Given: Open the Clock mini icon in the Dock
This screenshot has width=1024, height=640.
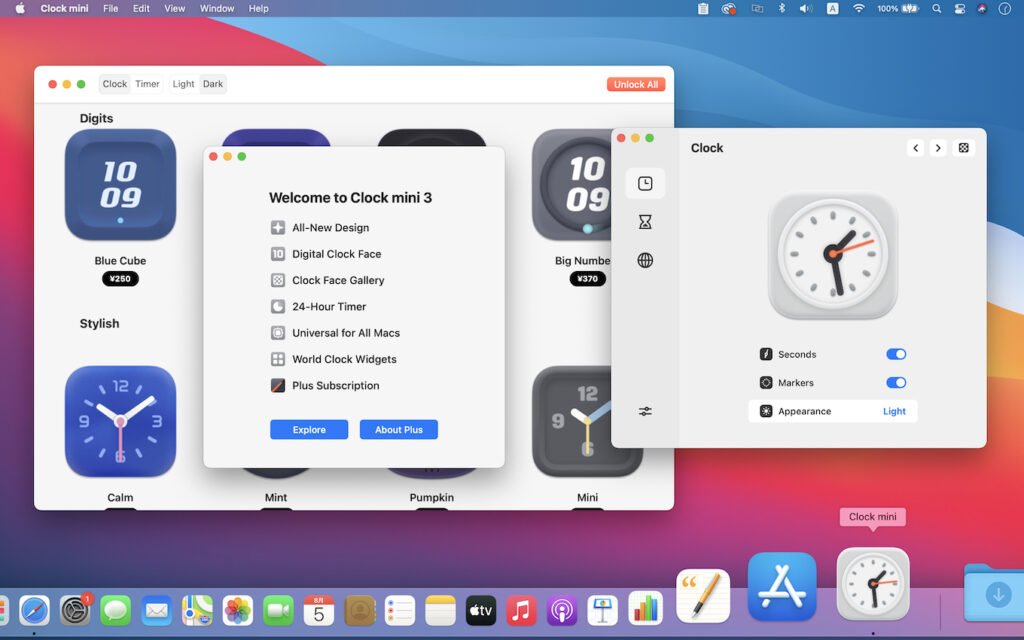Looking at the screenshot, I should 872,584.
